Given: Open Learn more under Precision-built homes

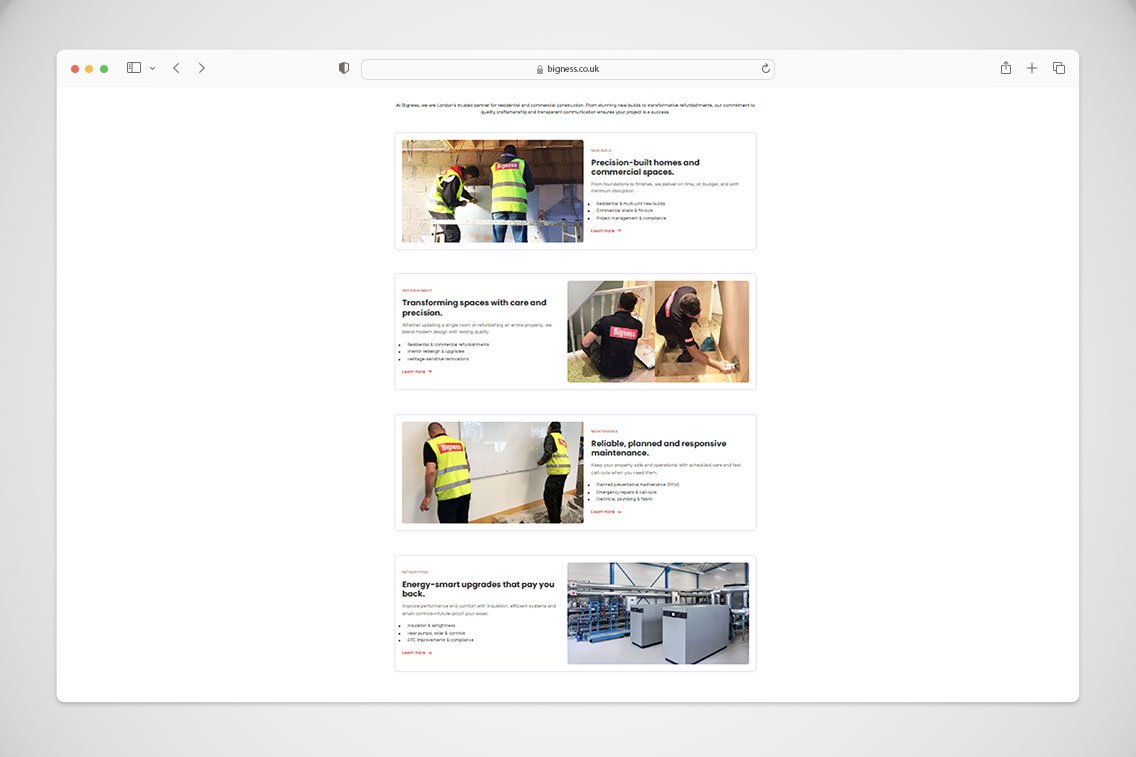Looking at the screenshot, I should click(x=605, y=231).
